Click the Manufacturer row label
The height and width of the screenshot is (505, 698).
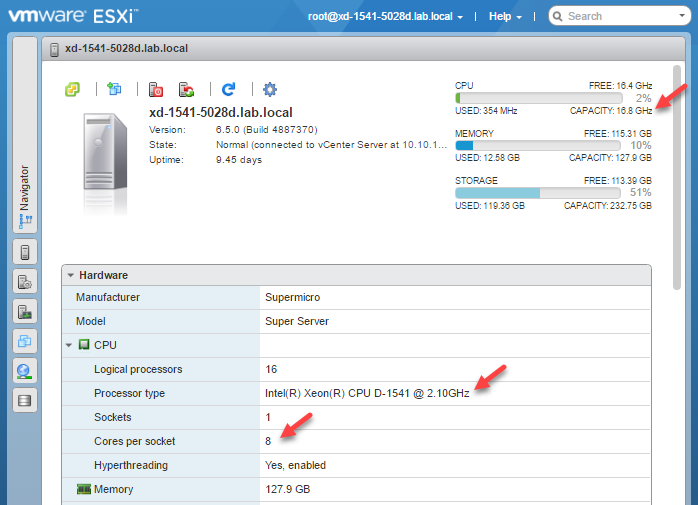[x=108, y=297]
